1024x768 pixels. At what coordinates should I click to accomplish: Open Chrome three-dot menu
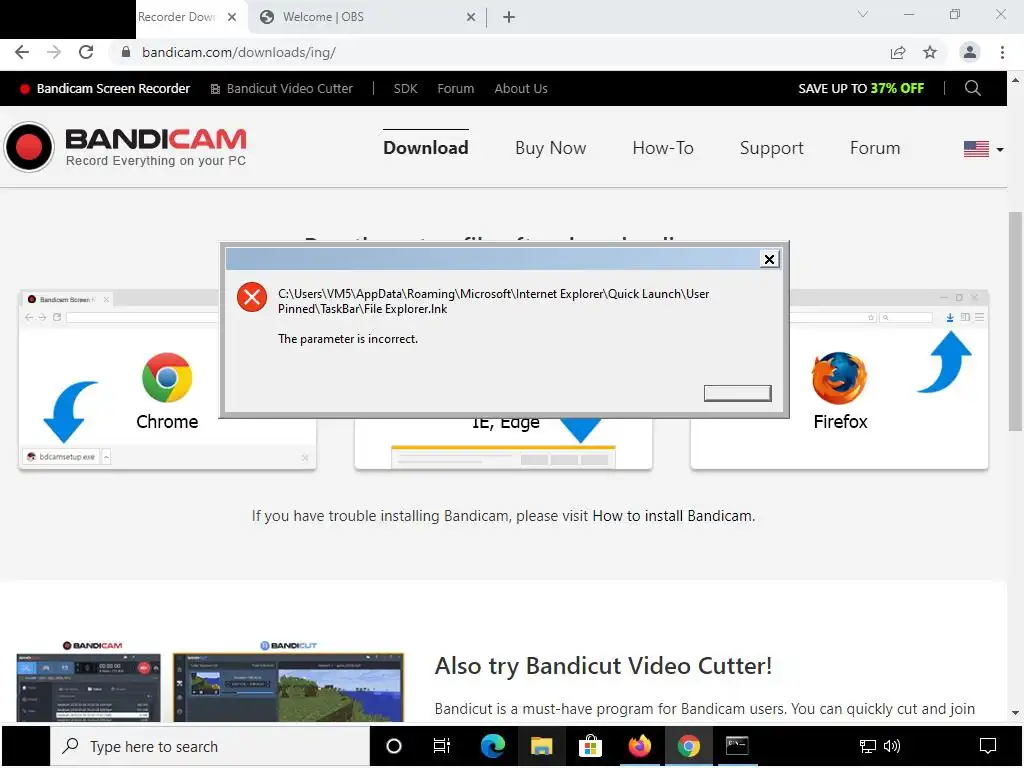click(1002, 52)
